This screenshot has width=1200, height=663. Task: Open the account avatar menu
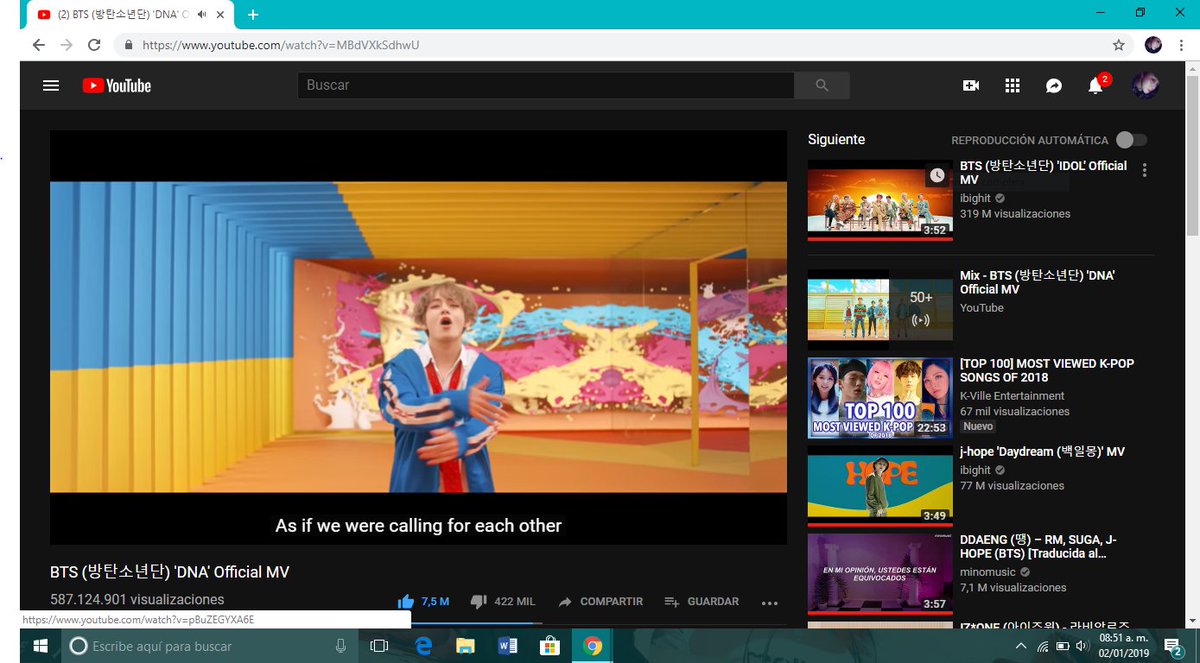[x=1145, y=86]
